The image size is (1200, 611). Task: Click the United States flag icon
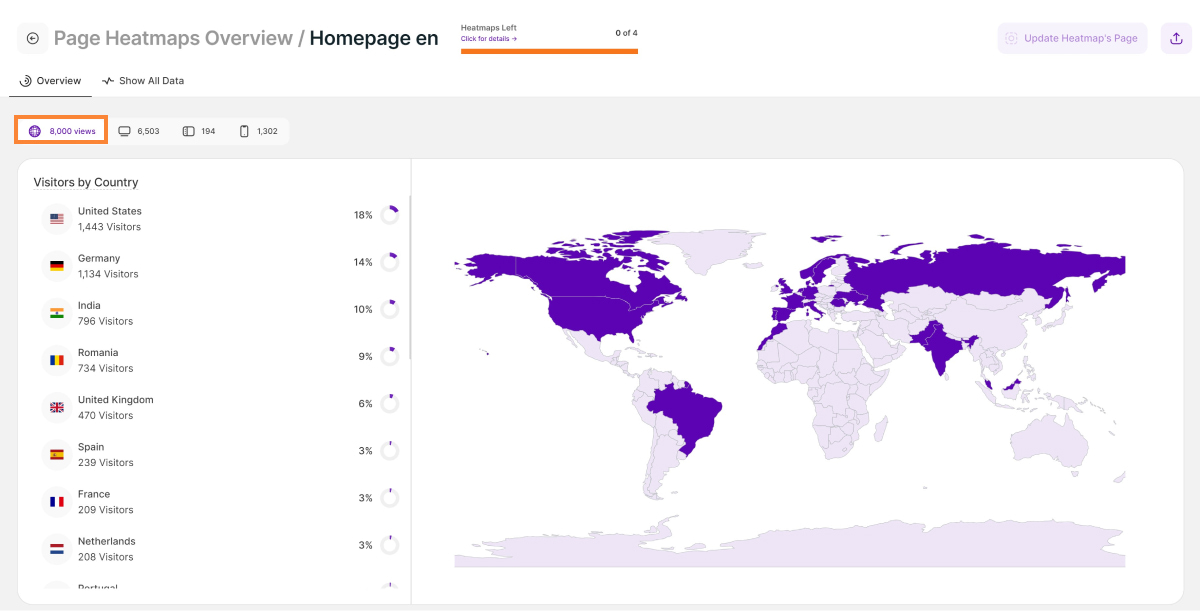[x=57, y=219]
